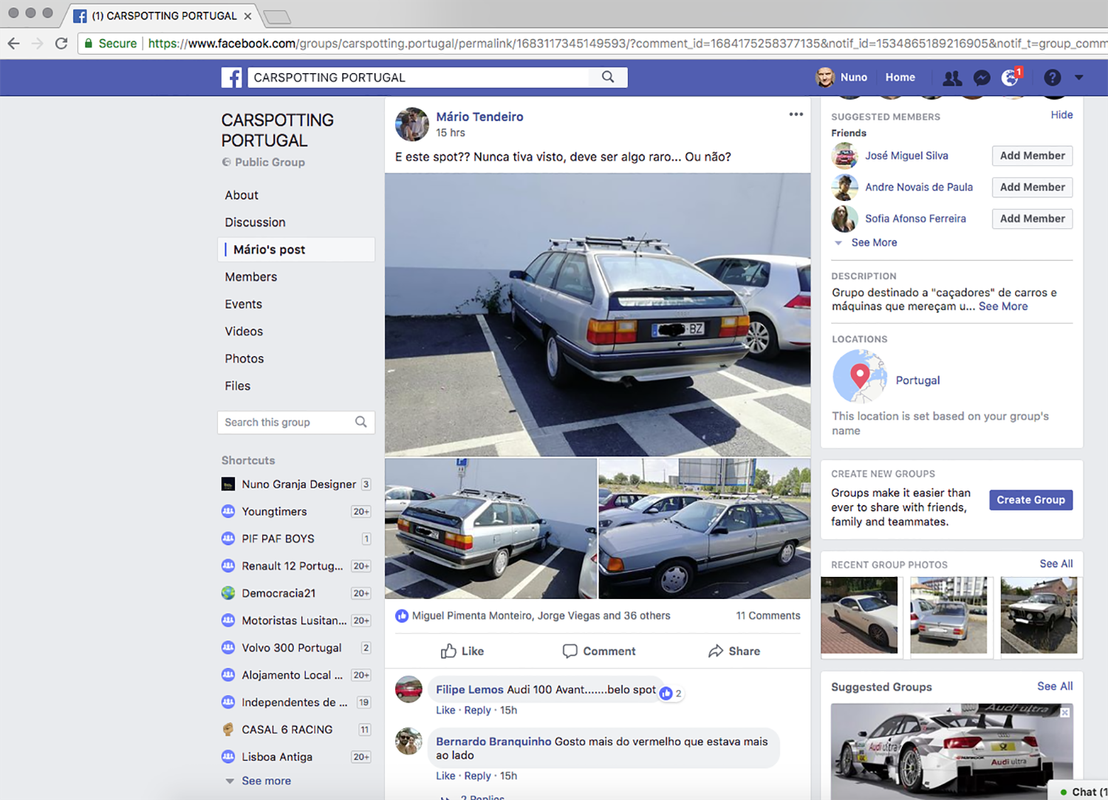Open Bernardo Branquinho's profile avatar

[408, 741]
